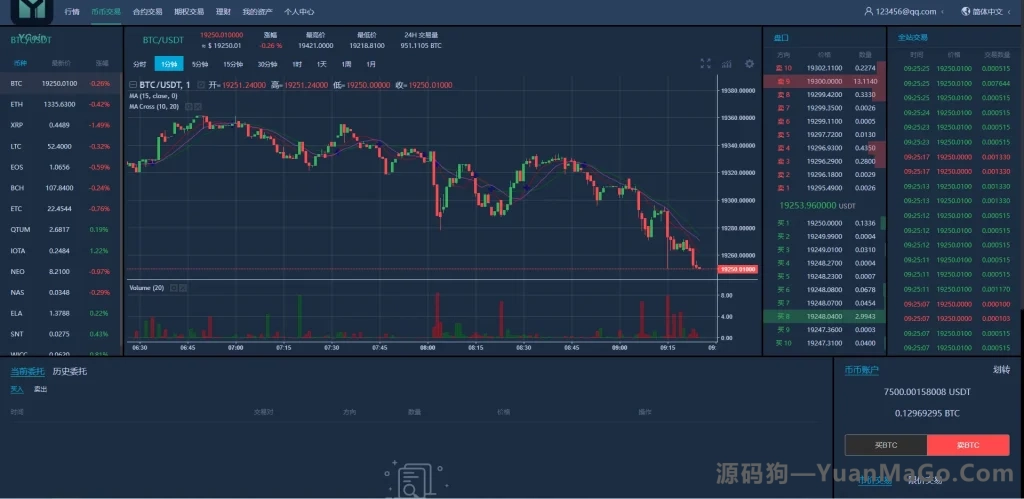Select the XRP row in coin list

(61, 125)
